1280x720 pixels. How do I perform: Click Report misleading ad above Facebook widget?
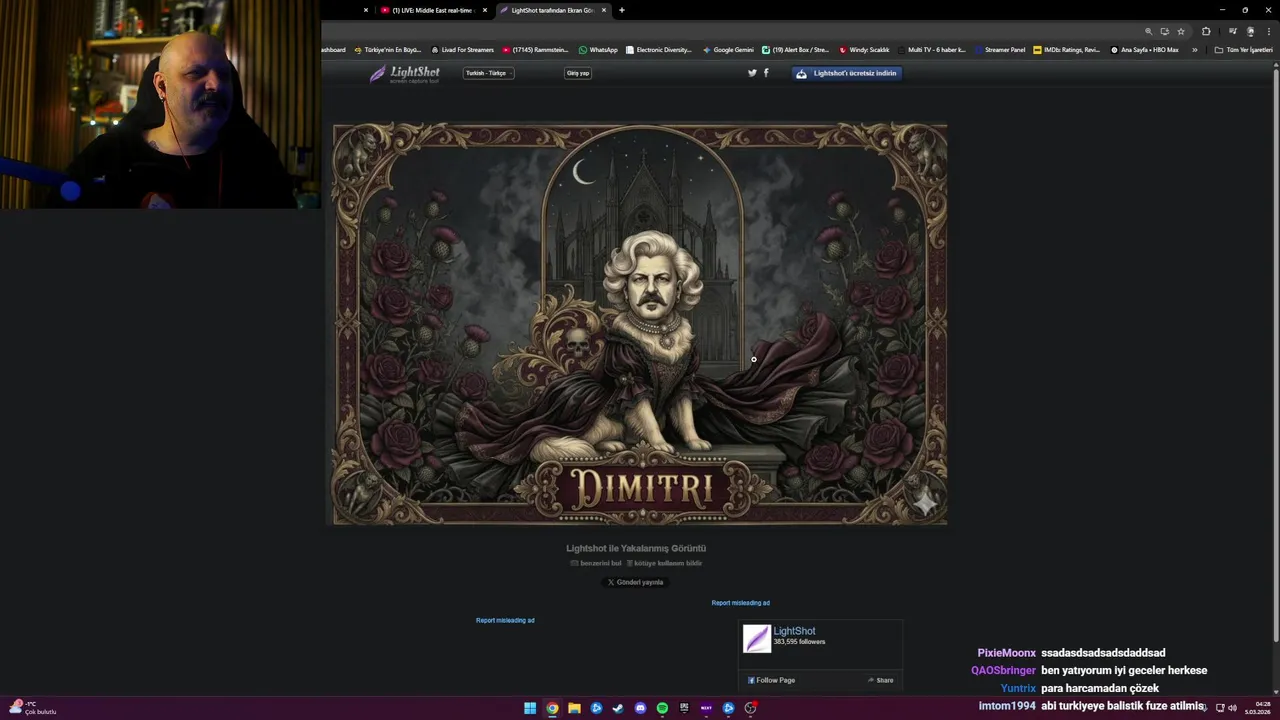(x=741, y=603)
